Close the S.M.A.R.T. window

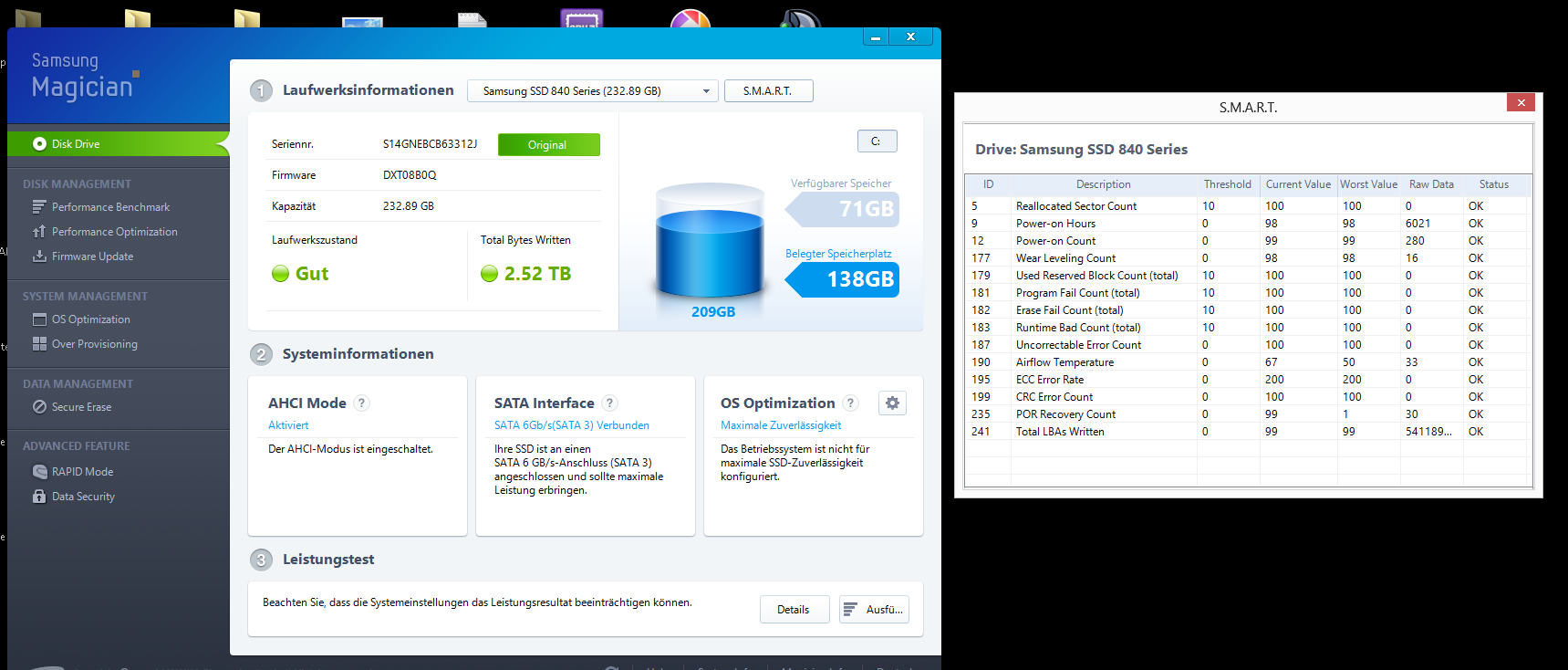click(1521, 103)
